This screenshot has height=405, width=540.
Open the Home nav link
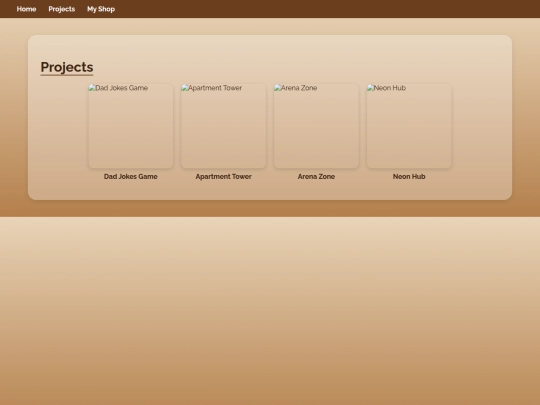pos(26,9)
